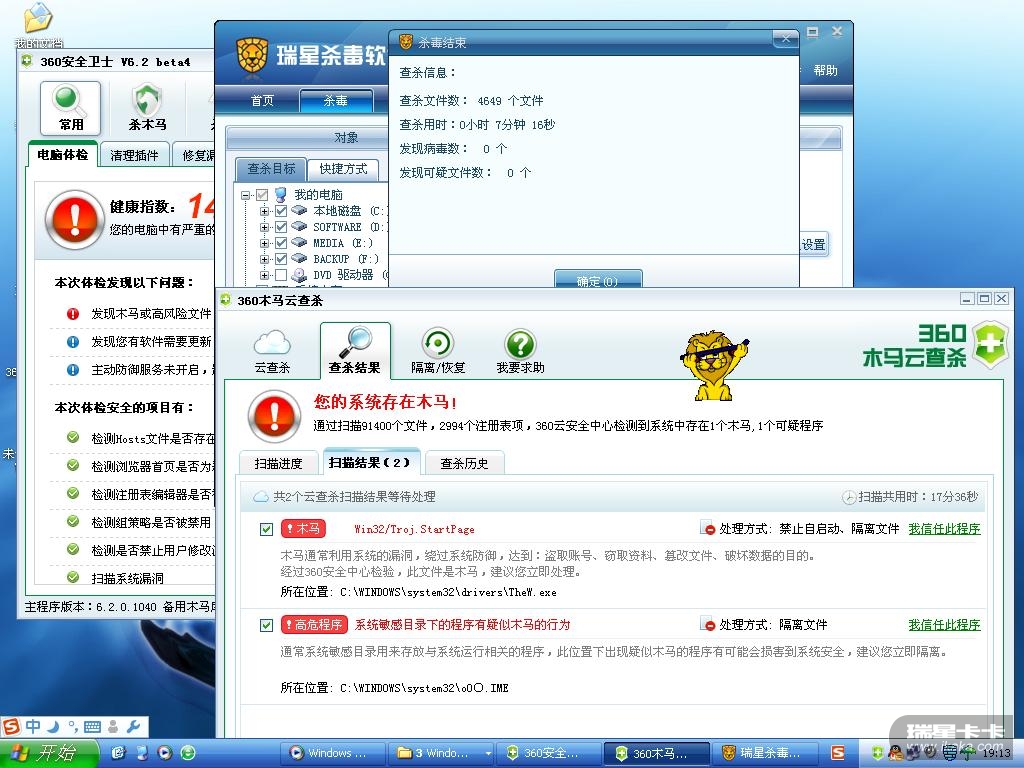Image resolution: width=1024 pixels, height=768 pixels.
Task: Click green browser quick launch icon
Action: (x=188, y=753)
